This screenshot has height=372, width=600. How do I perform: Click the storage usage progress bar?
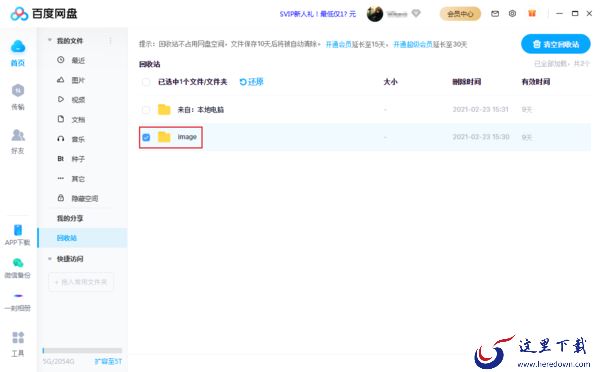pyautogui.click(x=82, y=350)
